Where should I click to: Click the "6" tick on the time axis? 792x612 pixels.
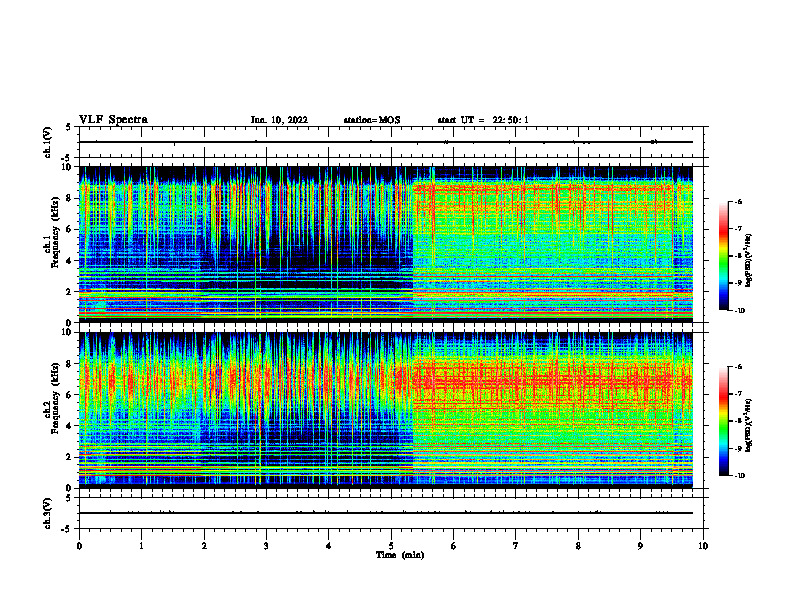click(454, 546)
